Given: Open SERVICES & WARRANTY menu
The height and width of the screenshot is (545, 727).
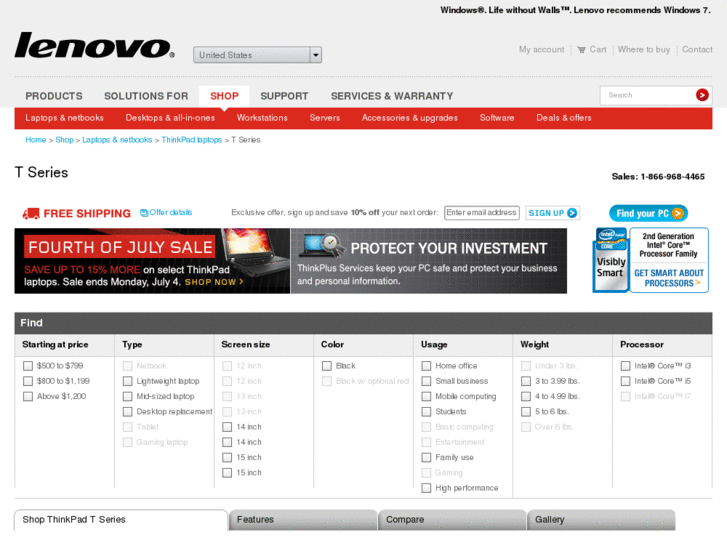Looking at the screenshot, I should pyautogui.click(x=392, y=96).
